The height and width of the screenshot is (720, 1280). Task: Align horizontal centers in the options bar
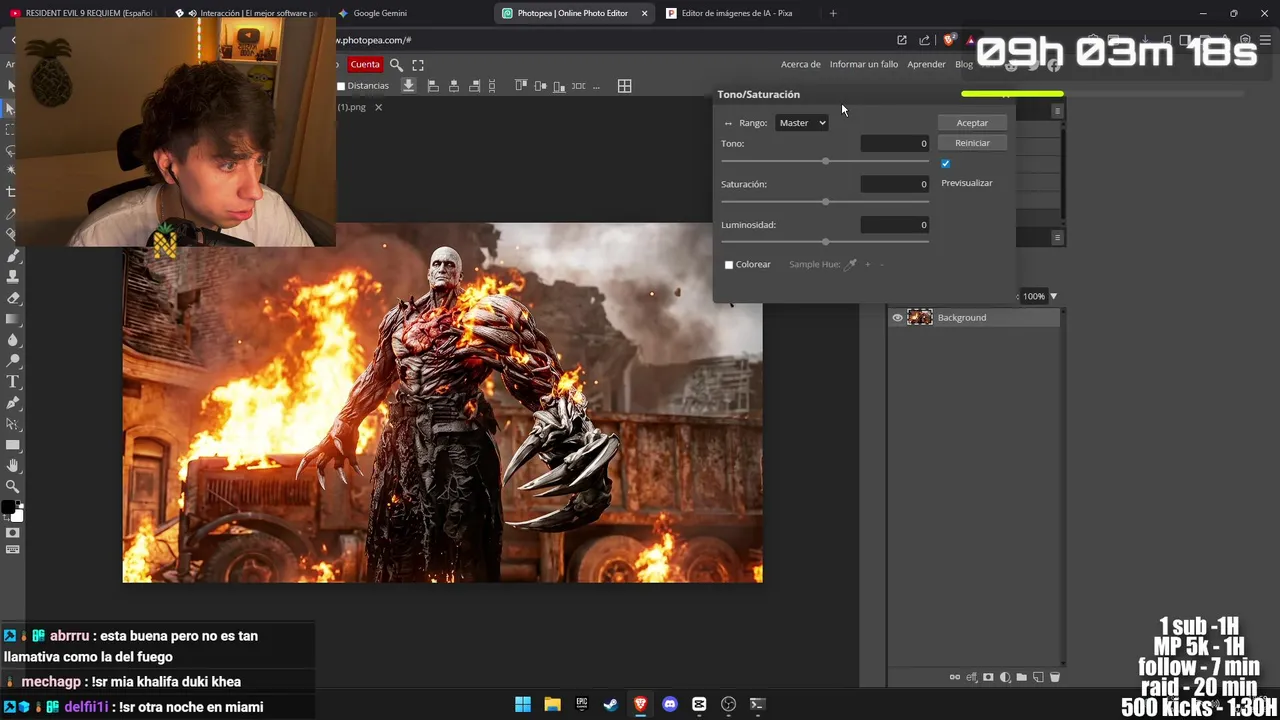pyautogui.click(x=454, y=86)
